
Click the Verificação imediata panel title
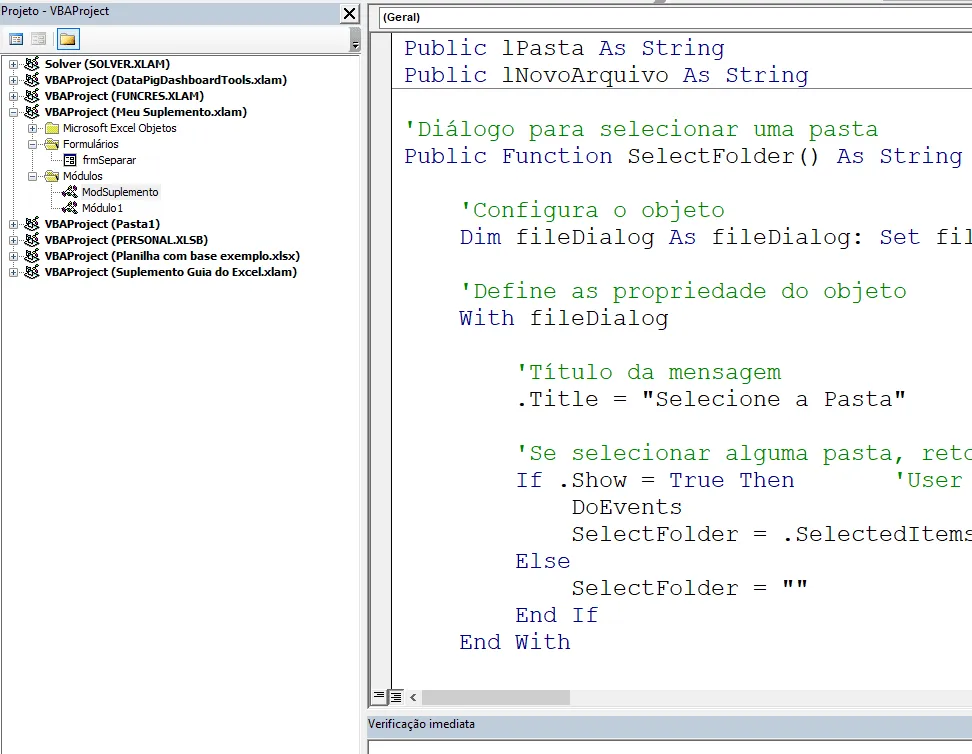(x=422, y=724)
